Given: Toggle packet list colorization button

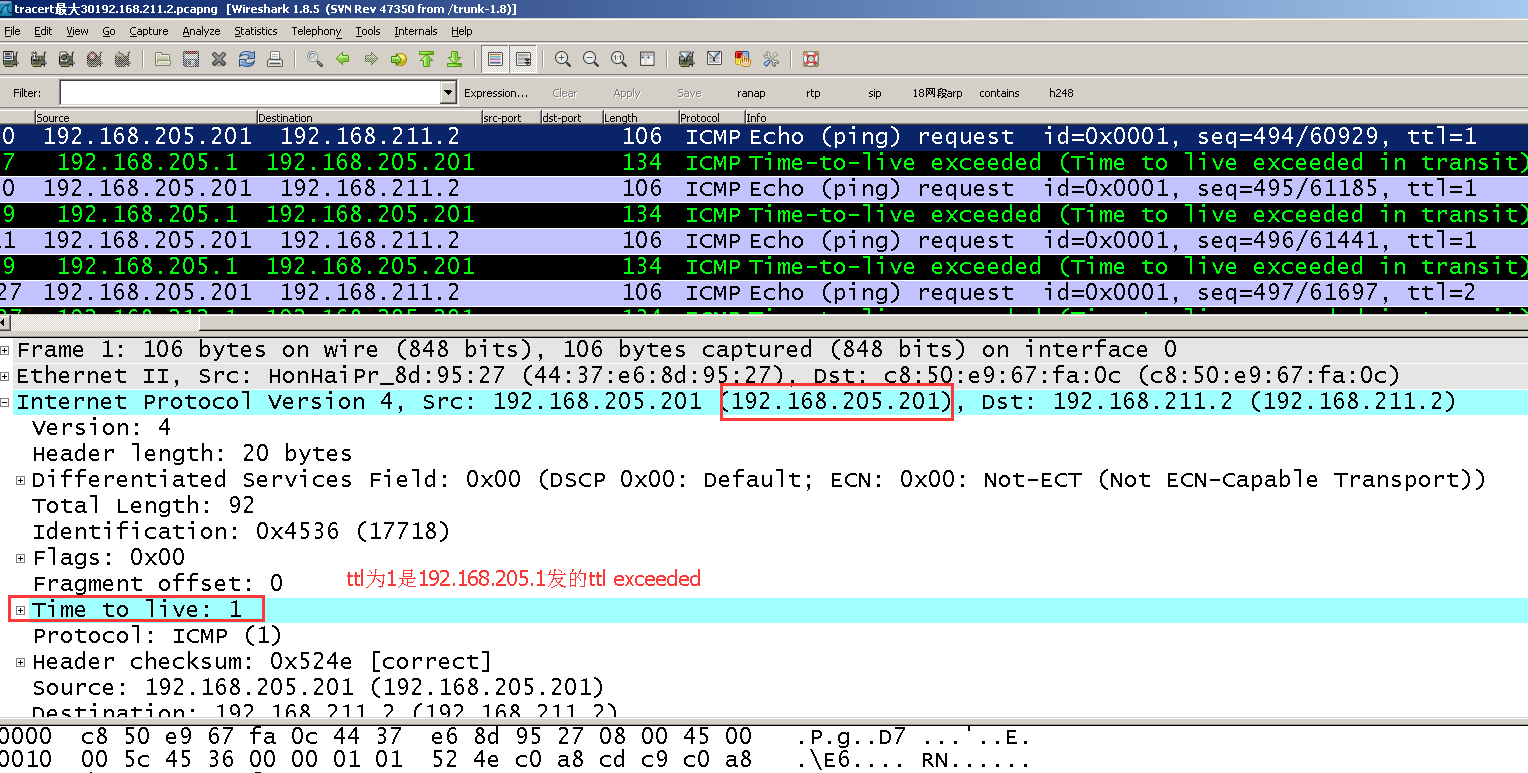Looking at the screenshot, I should pyautogui.click(x=495, y=59).
